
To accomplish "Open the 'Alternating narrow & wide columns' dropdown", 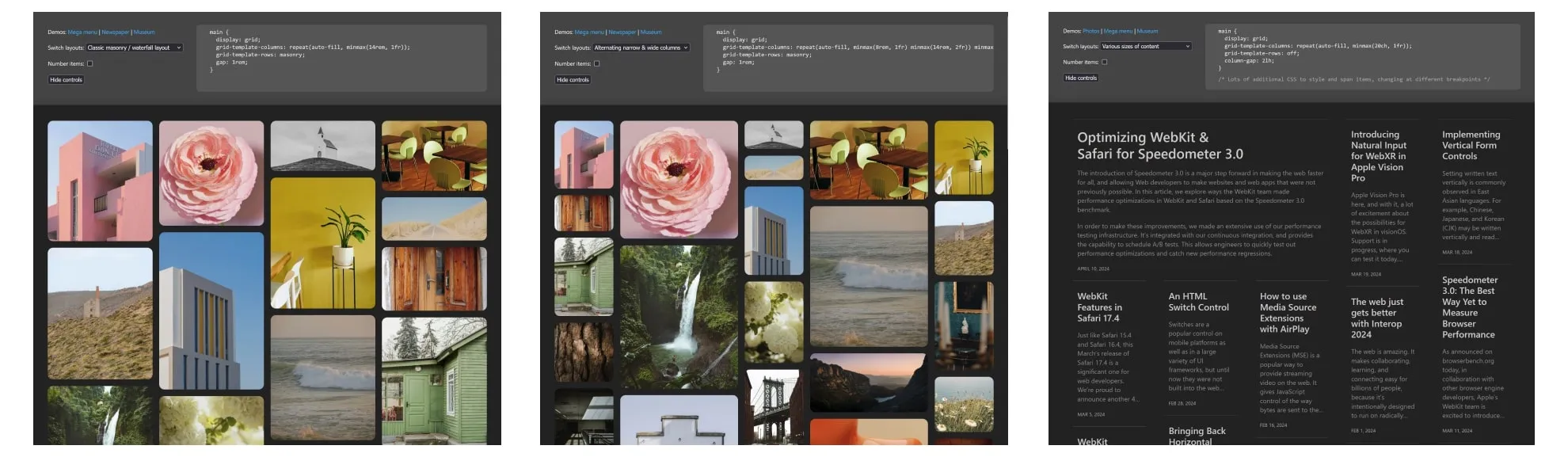I will [x=641, y=48].
